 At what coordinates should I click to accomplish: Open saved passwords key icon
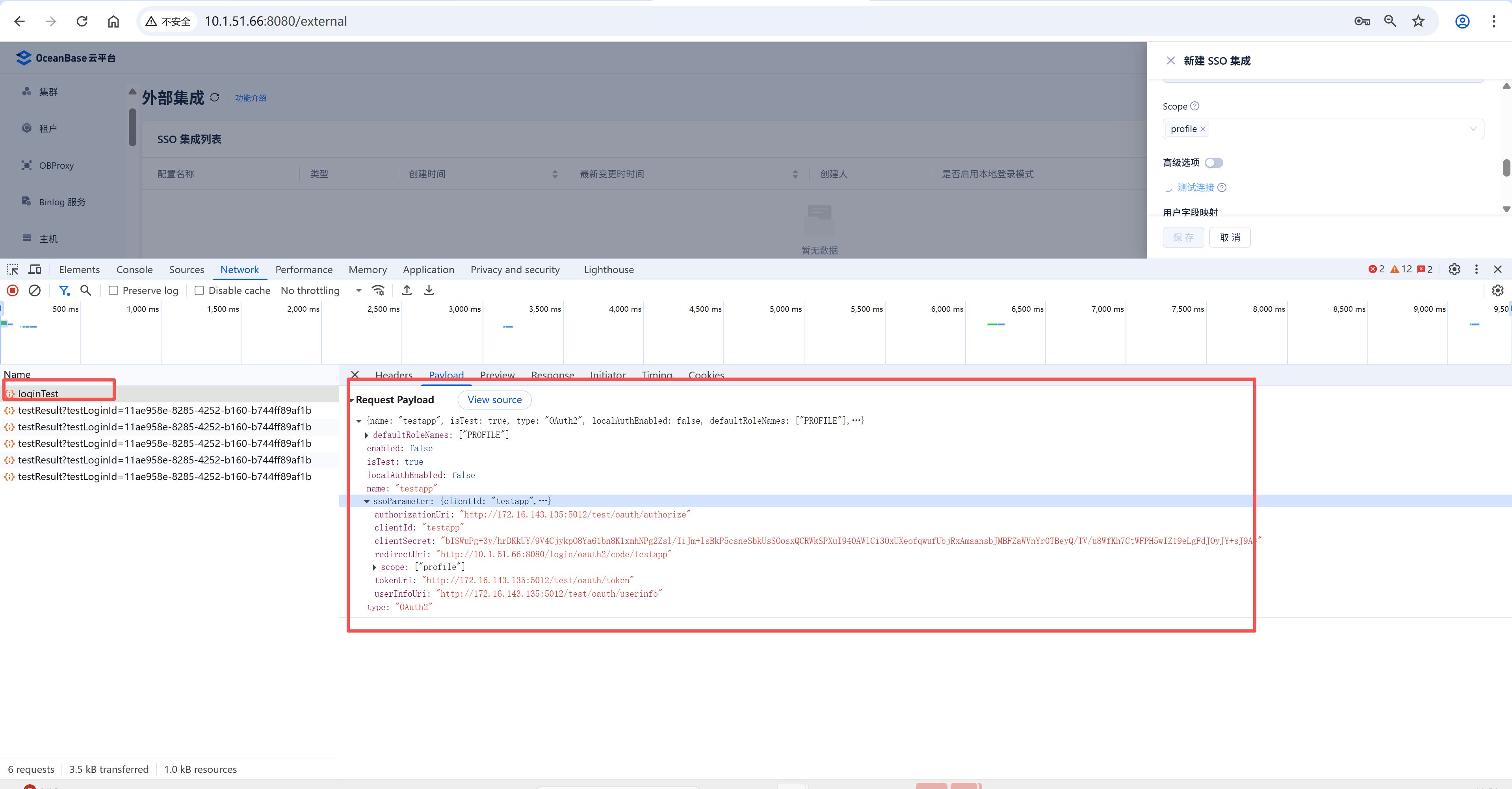point(1362,21)
